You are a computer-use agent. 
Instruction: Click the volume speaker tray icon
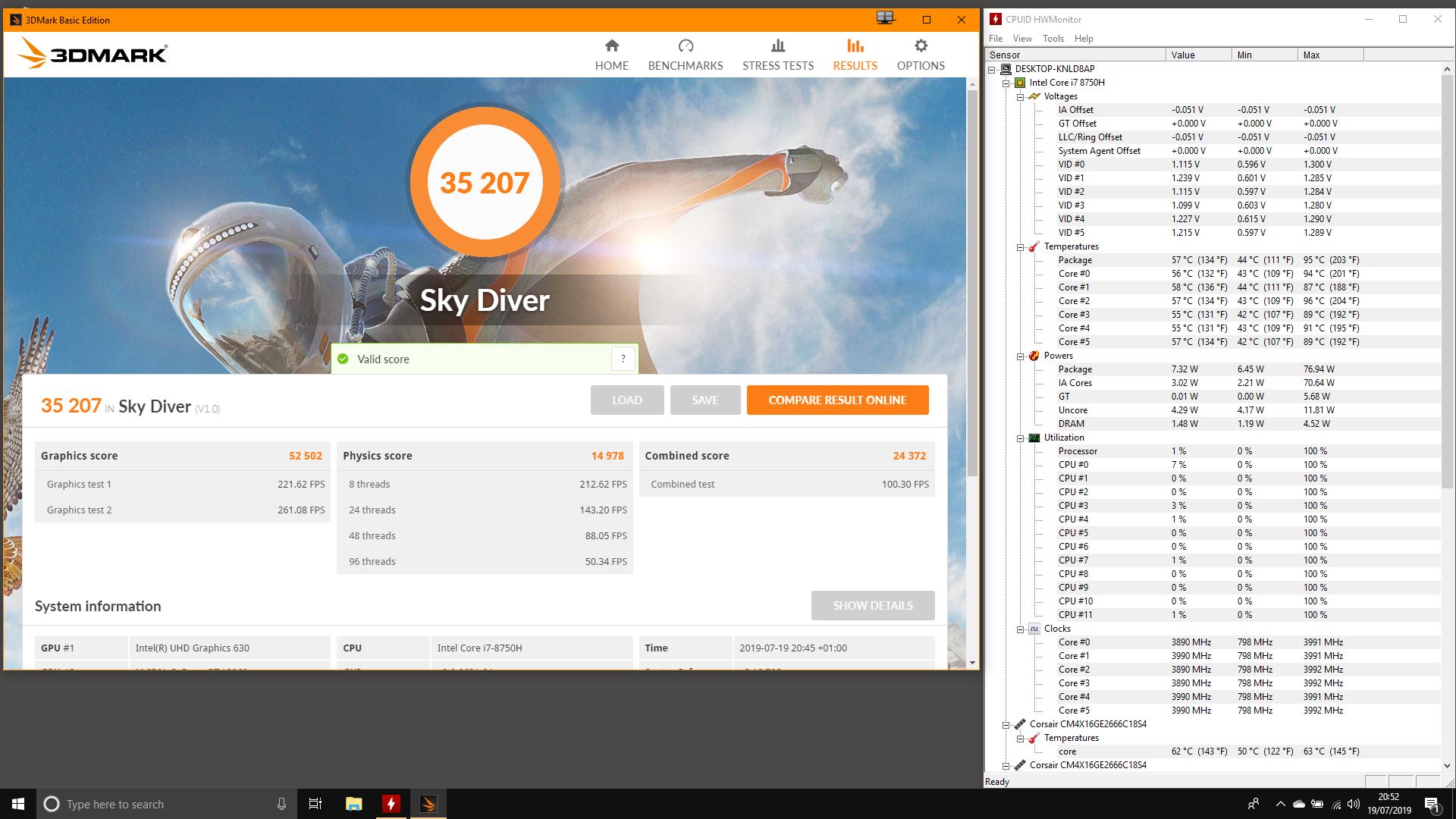tap(1354, 804)
